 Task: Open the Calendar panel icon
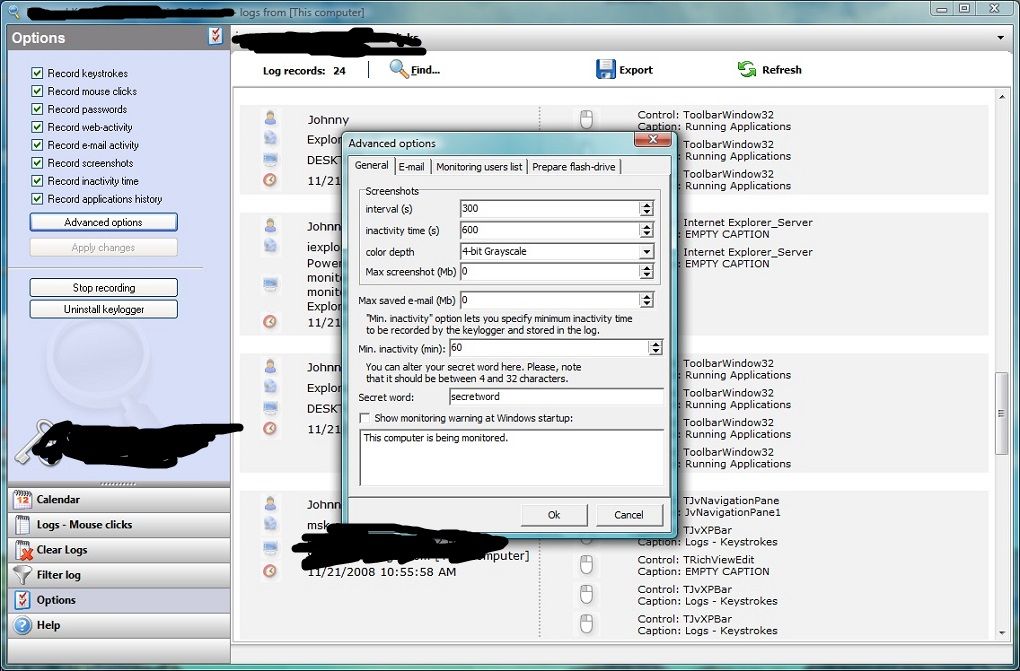click(x=22, y=499)
